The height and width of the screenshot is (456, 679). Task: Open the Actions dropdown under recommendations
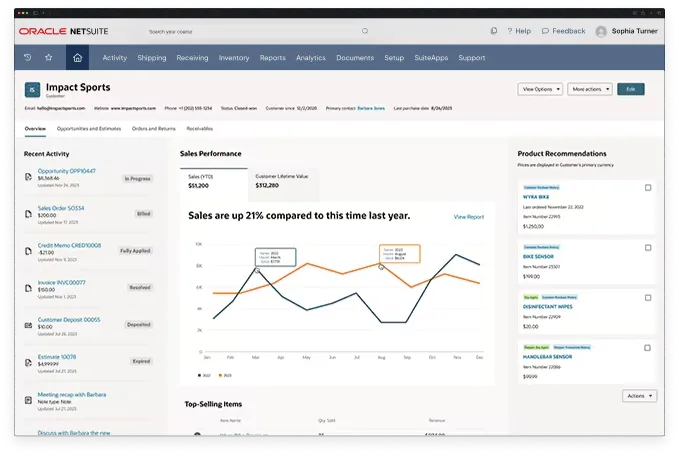(x=639, y=396)
